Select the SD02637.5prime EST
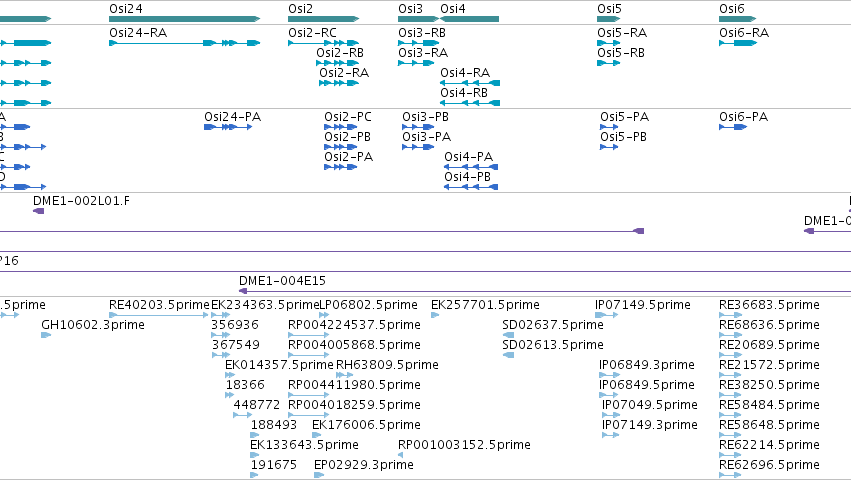The image size is (851, 480). 509,335
